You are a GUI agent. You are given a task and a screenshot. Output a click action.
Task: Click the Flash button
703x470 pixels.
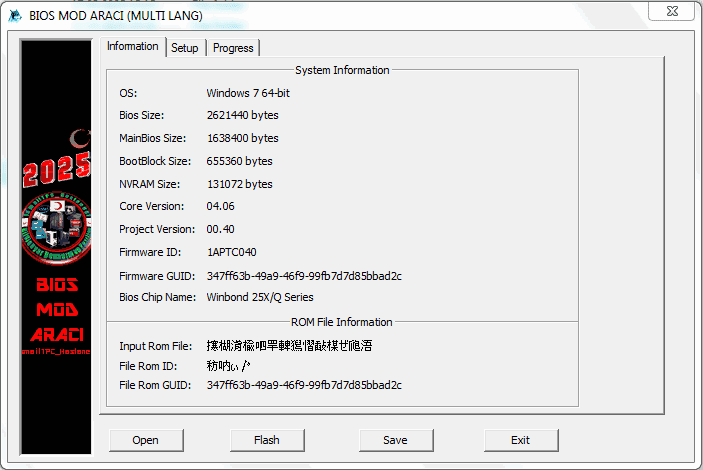tap(267, 440)
